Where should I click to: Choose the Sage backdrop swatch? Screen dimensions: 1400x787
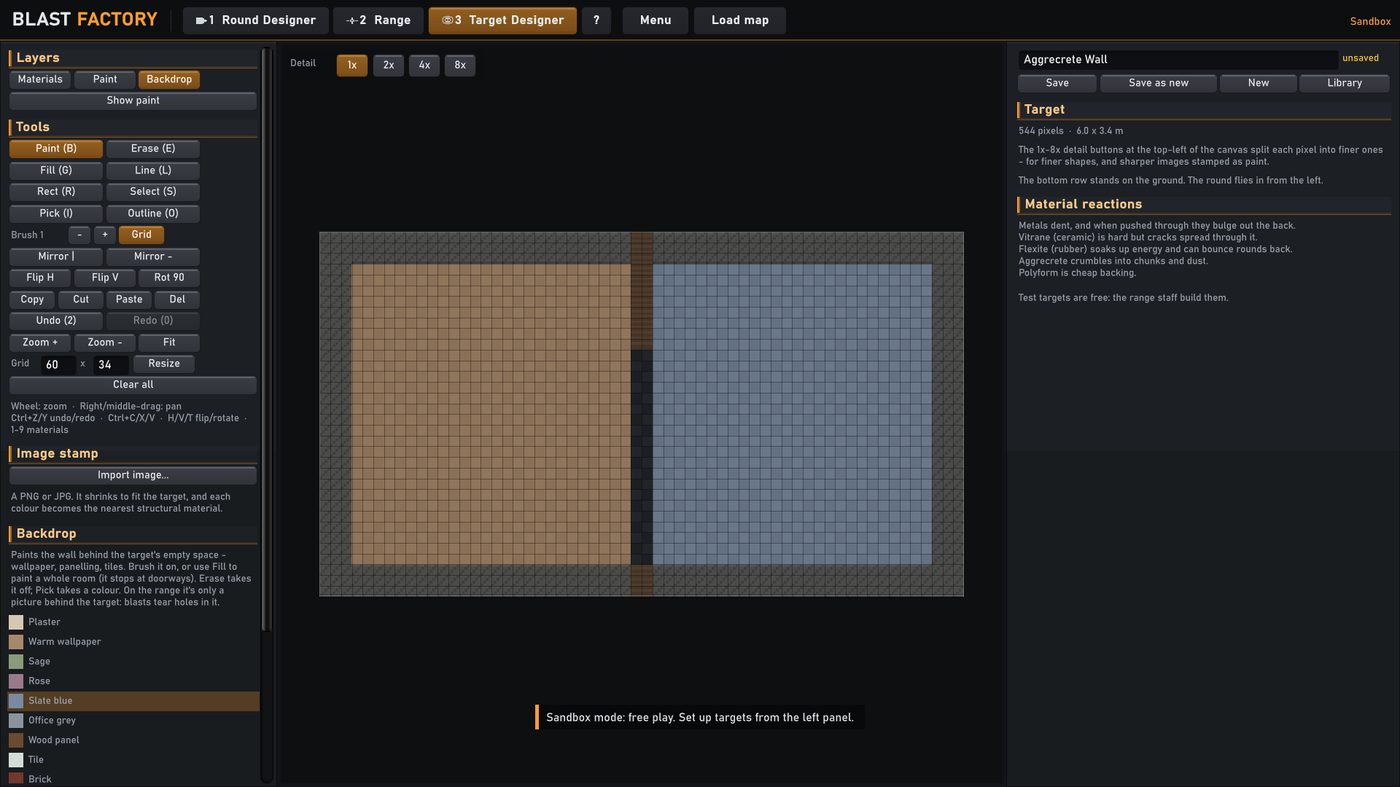pos(16,662)
